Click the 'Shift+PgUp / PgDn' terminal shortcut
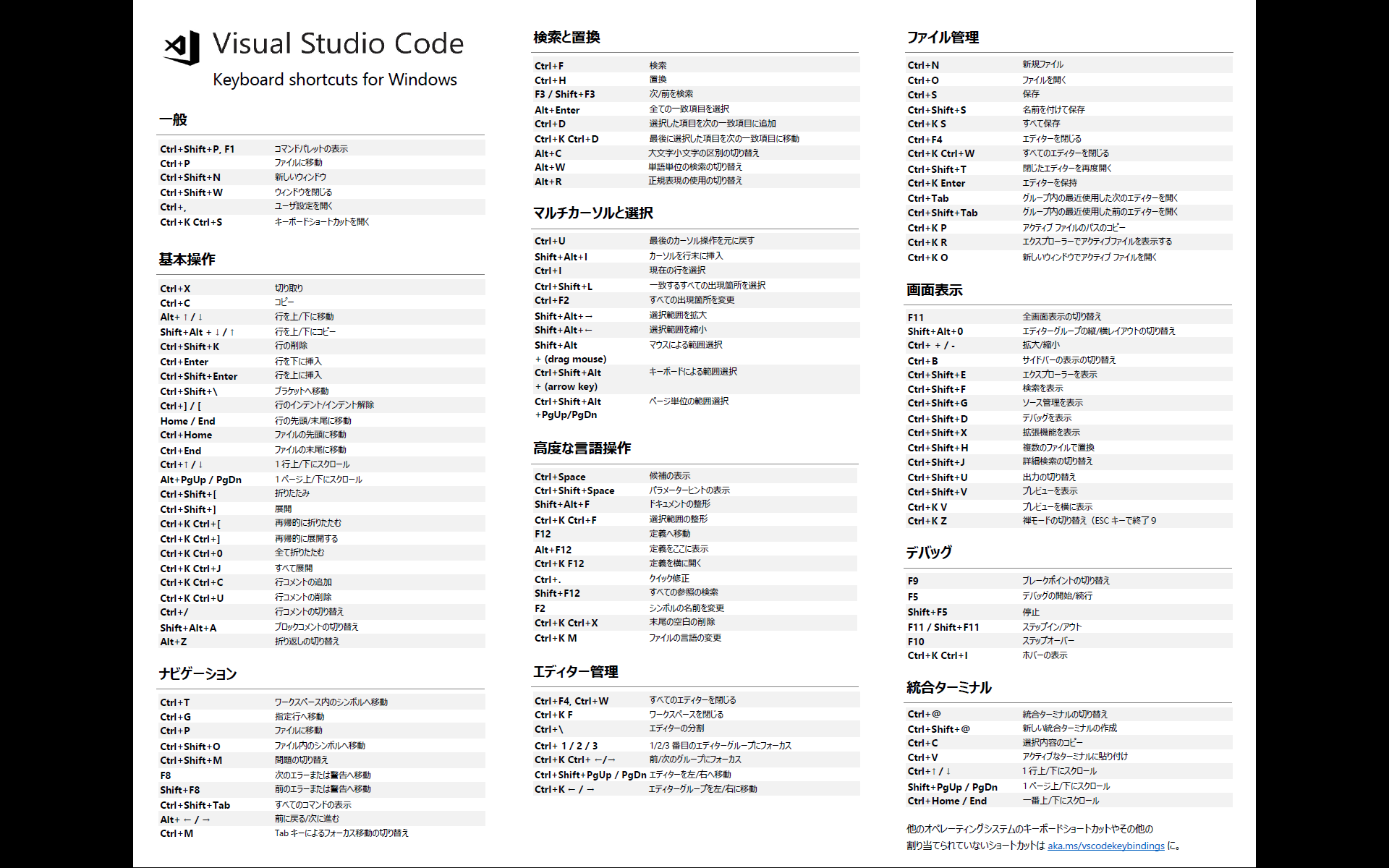Viewport: 1389px width, 868px height. coord(953,787)
